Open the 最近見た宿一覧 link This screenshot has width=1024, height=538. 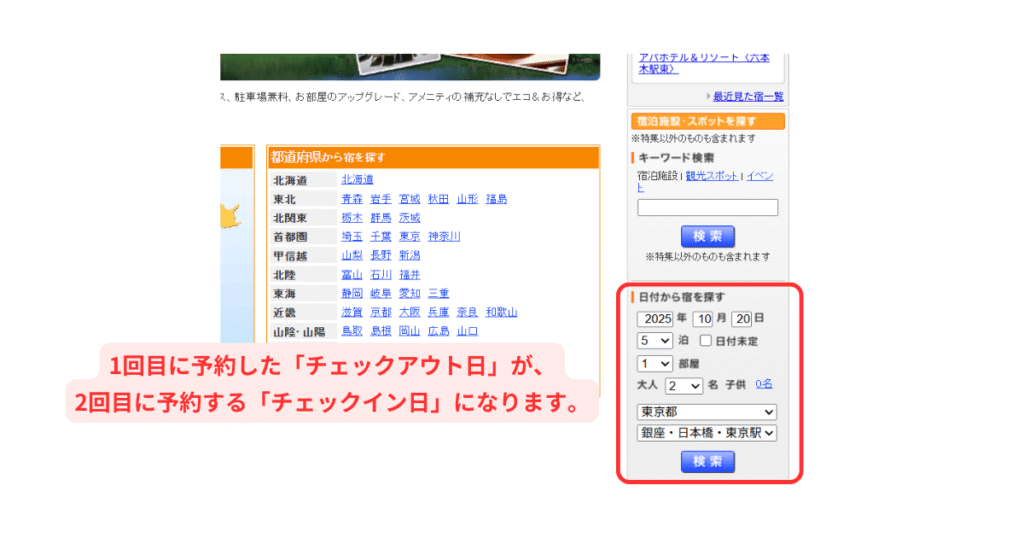(748, 96)
